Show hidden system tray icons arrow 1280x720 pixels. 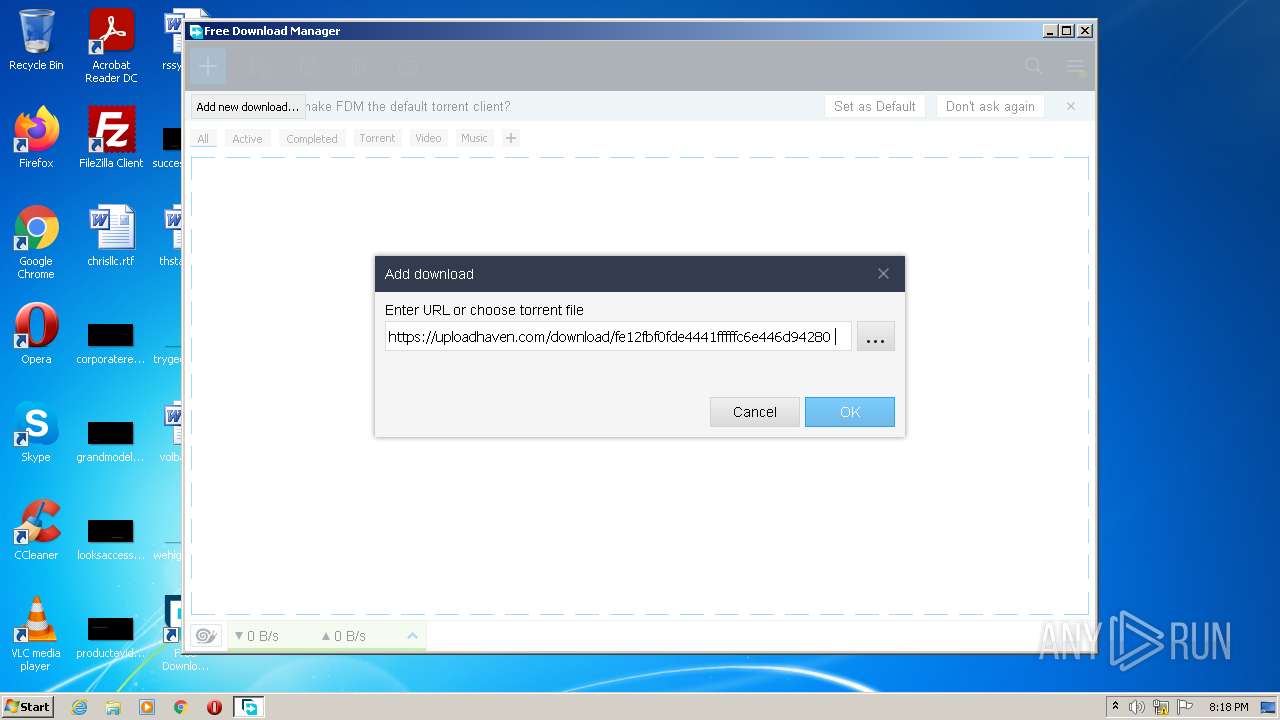(x=1116, y=707)
